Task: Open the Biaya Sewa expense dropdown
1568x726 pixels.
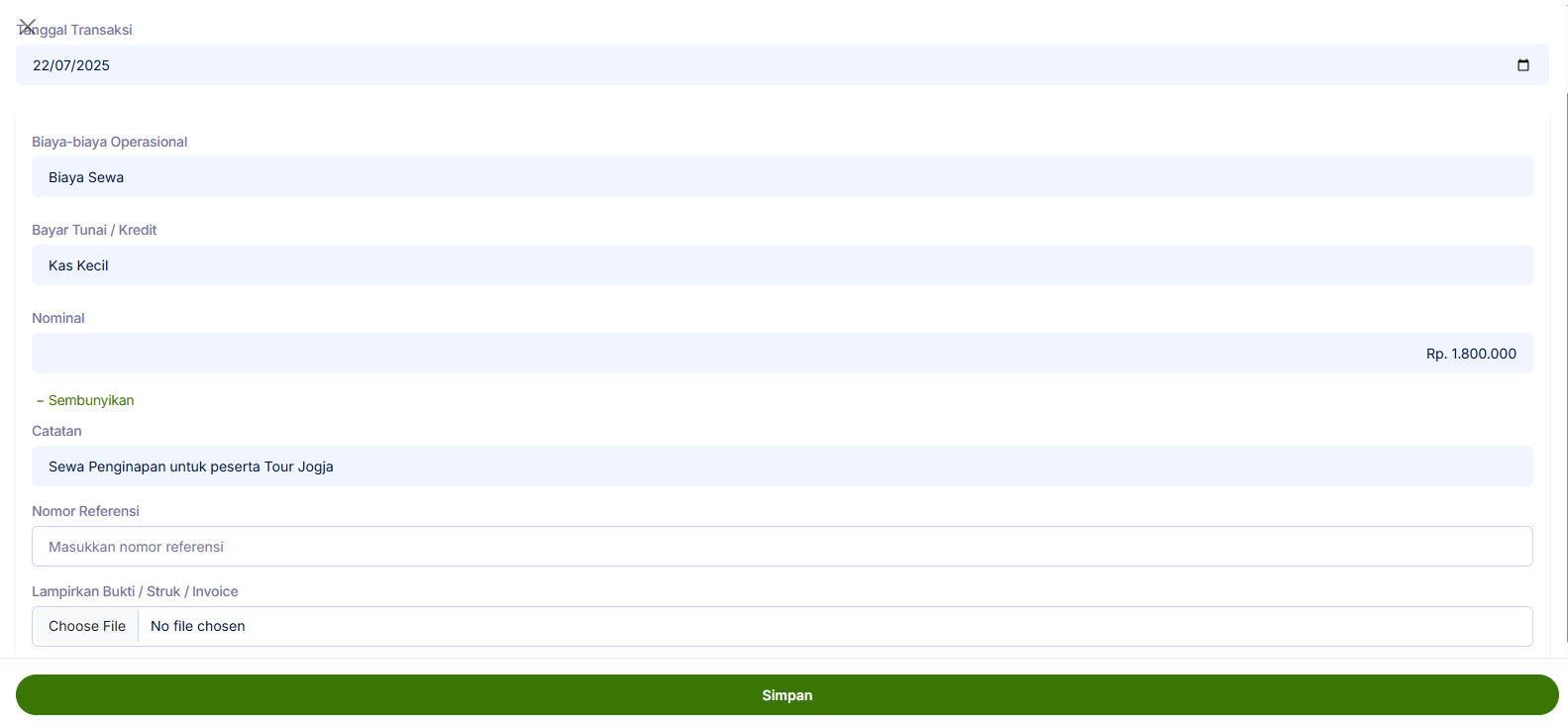Action: click(x=782, y=177)
